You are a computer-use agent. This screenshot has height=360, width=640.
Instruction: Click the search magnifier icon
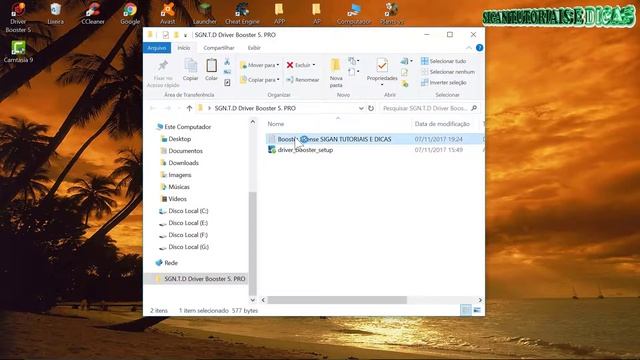tap(474, 108)
